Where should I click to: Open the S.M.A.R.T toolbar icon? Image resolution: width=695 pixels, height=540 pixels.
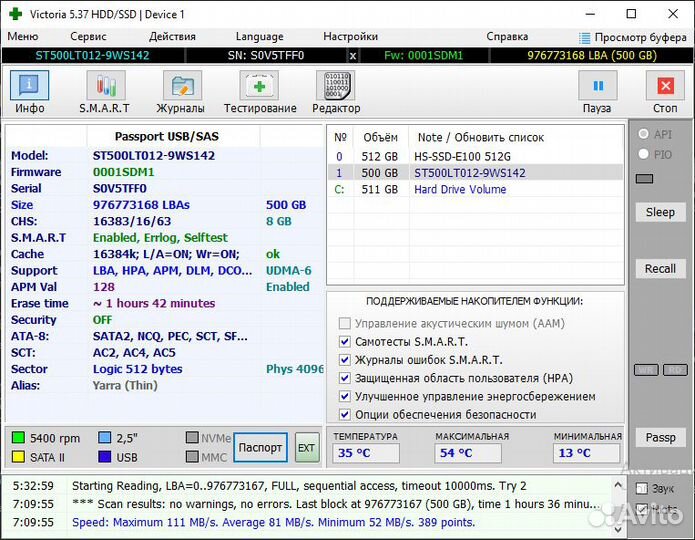(x=105, y=86)
